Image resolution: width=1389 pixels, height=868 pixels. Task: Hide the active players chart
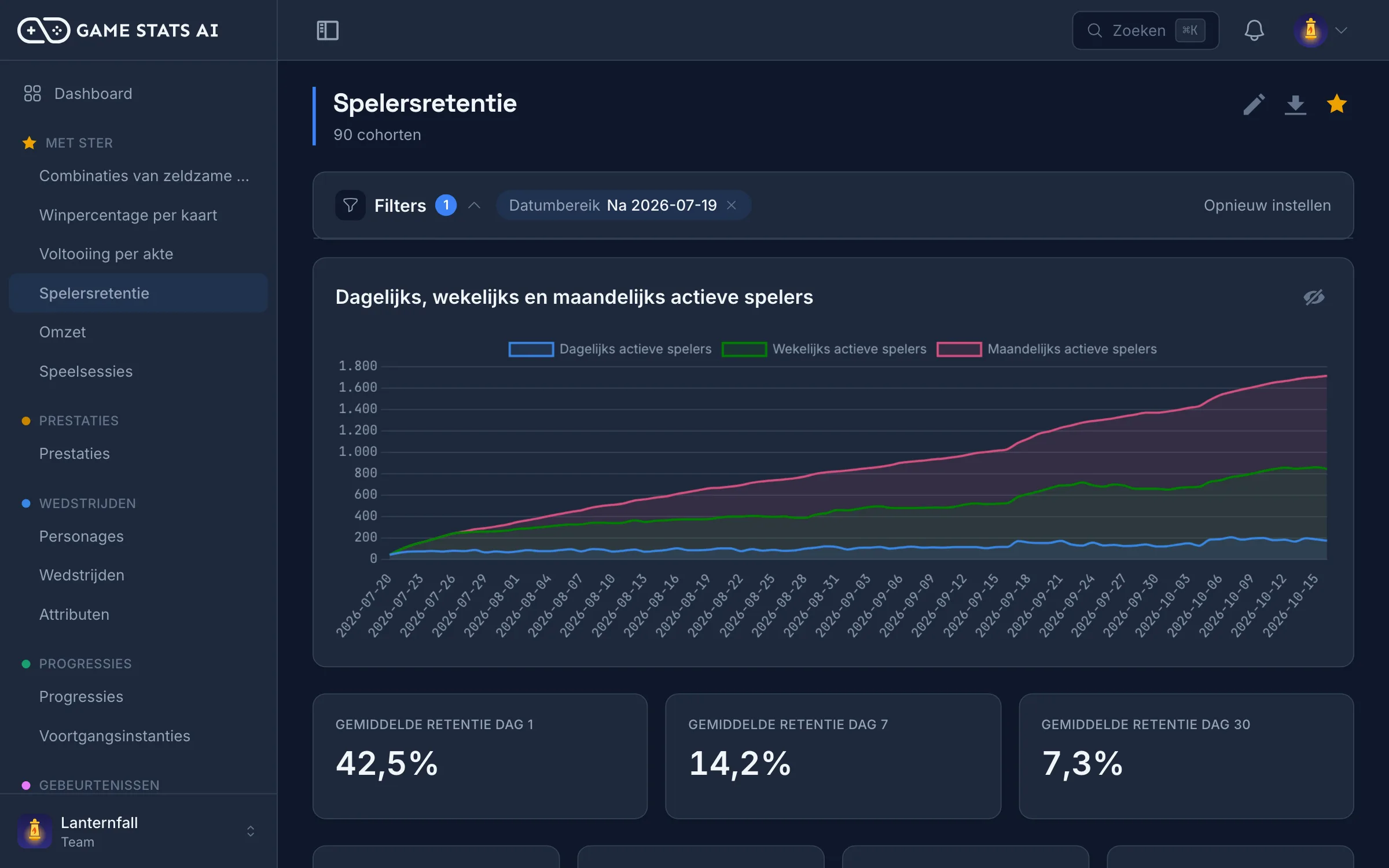1314,297
